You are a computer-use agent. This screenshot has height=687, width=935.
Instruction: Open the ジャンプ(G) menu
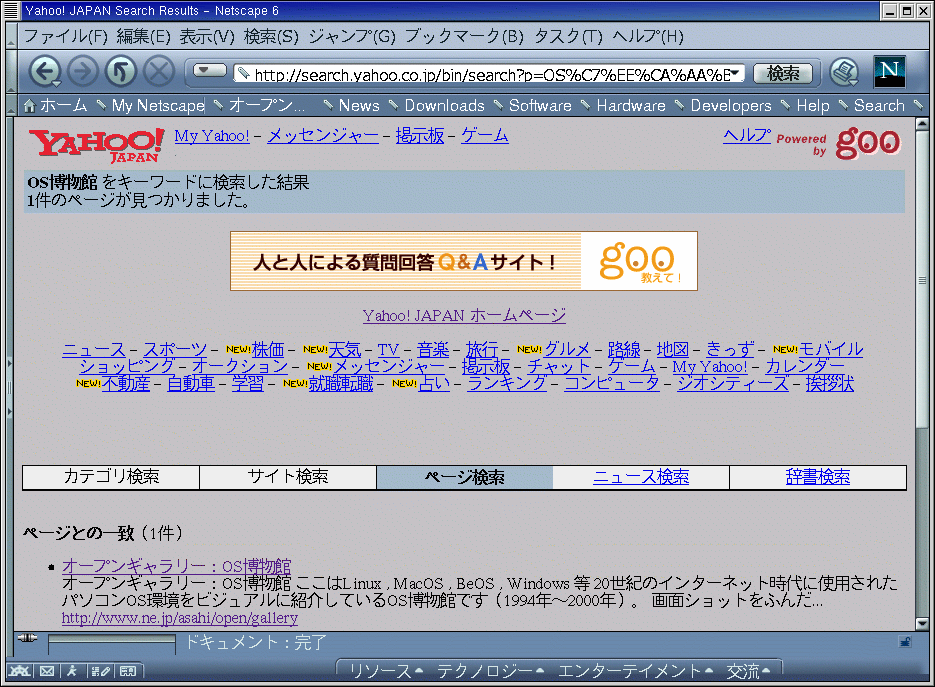352,36
